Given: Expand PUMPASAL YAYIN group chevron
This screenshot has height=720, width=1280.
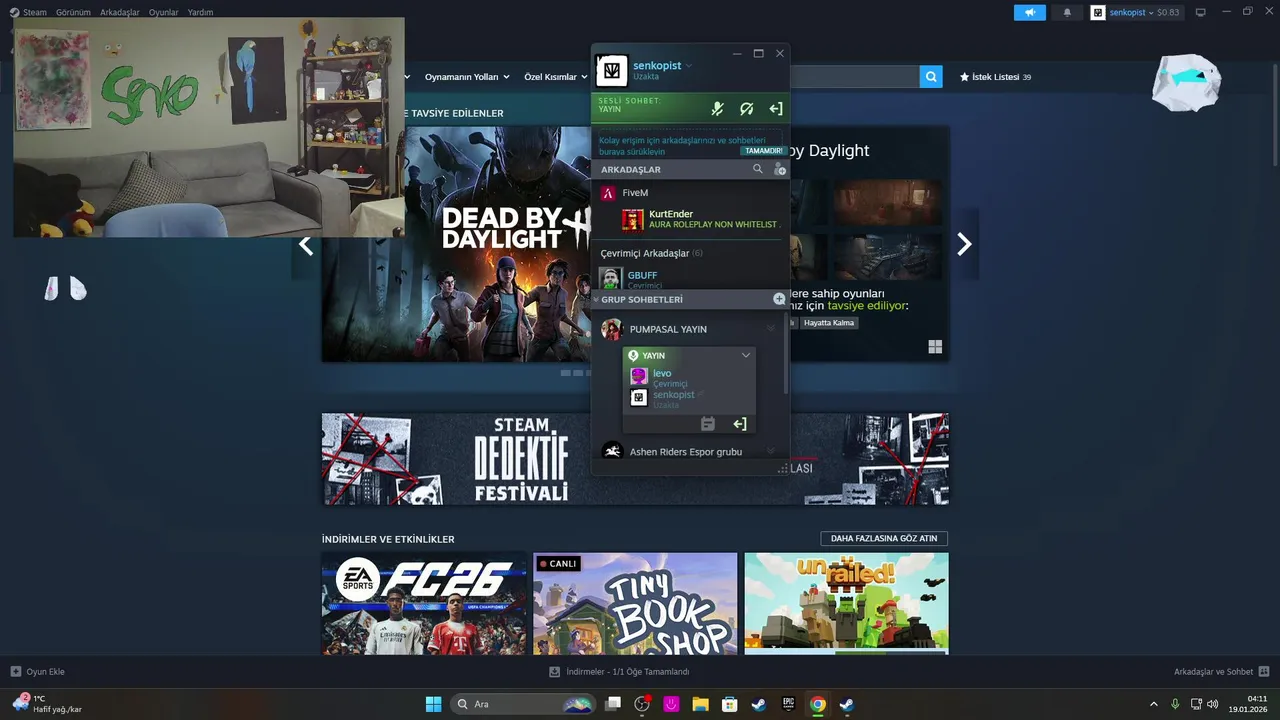Looking at the screenshot, I should [771, 329].
